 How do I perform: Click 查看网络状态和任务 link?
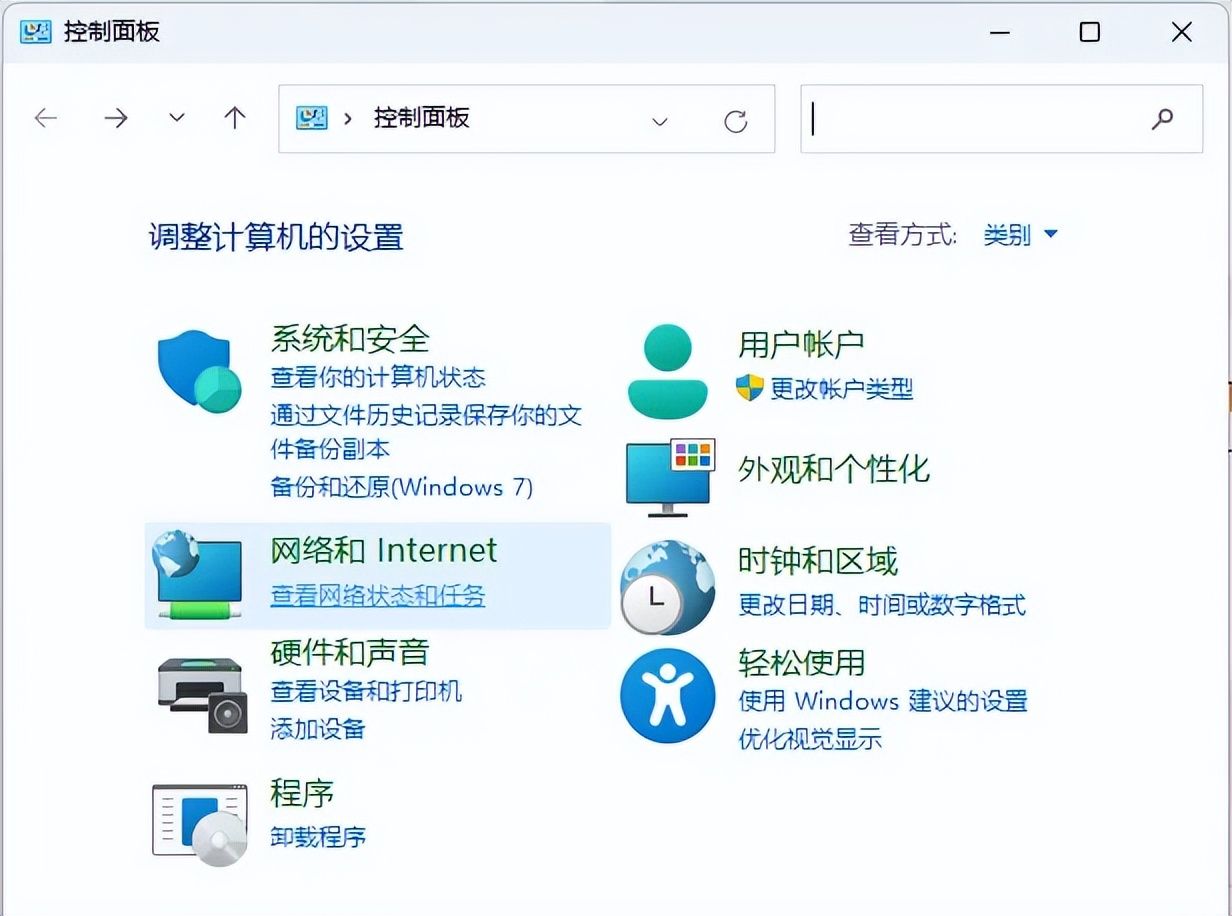378,595
